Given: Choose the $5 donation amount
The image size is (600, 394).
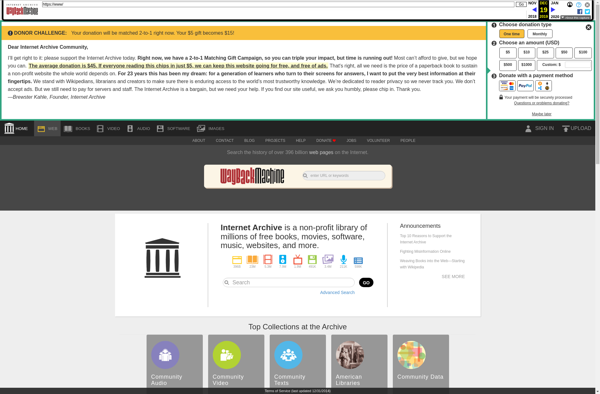Looking at the screenshot, I should tap(508, 52).
